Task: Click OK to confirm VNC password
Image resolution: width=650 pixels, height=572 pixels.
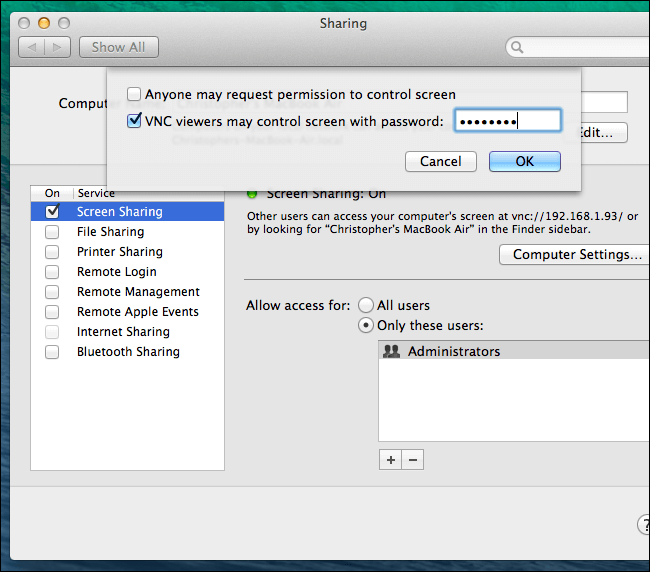Action: [x=524, y=161]
